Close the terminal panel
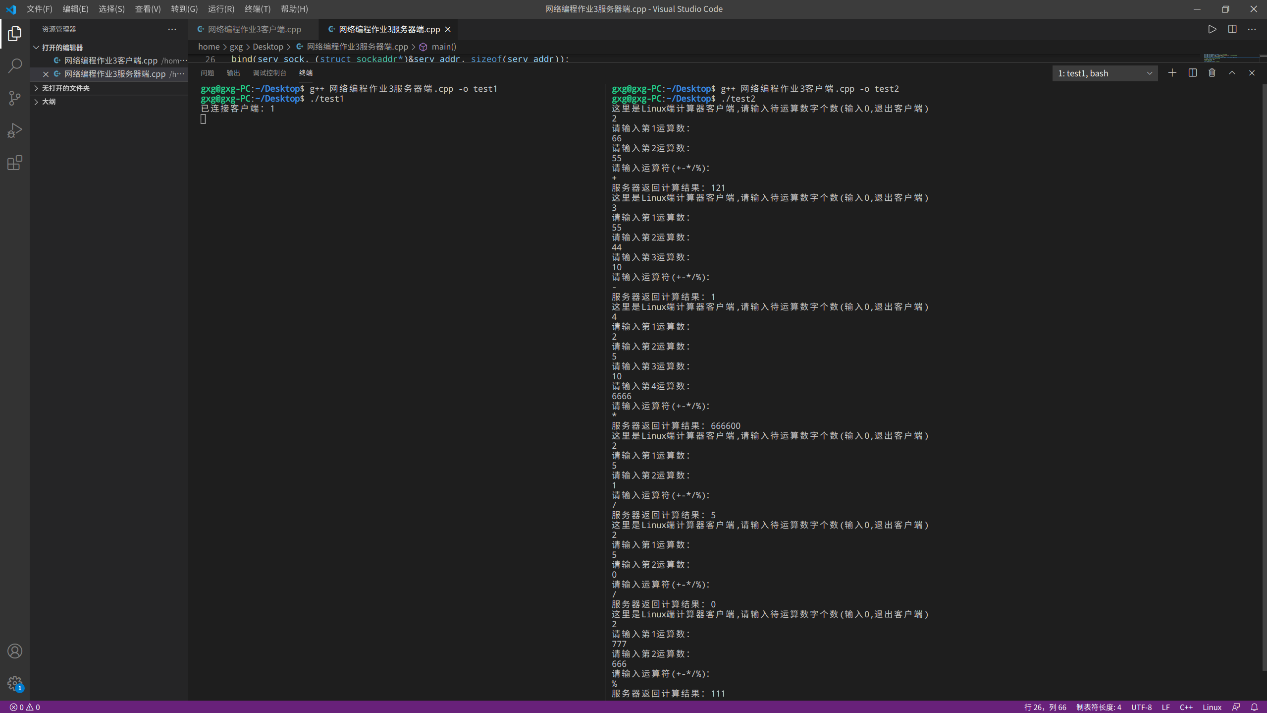This screenshot has width=1267, height=713. (x=1251, y=73)
